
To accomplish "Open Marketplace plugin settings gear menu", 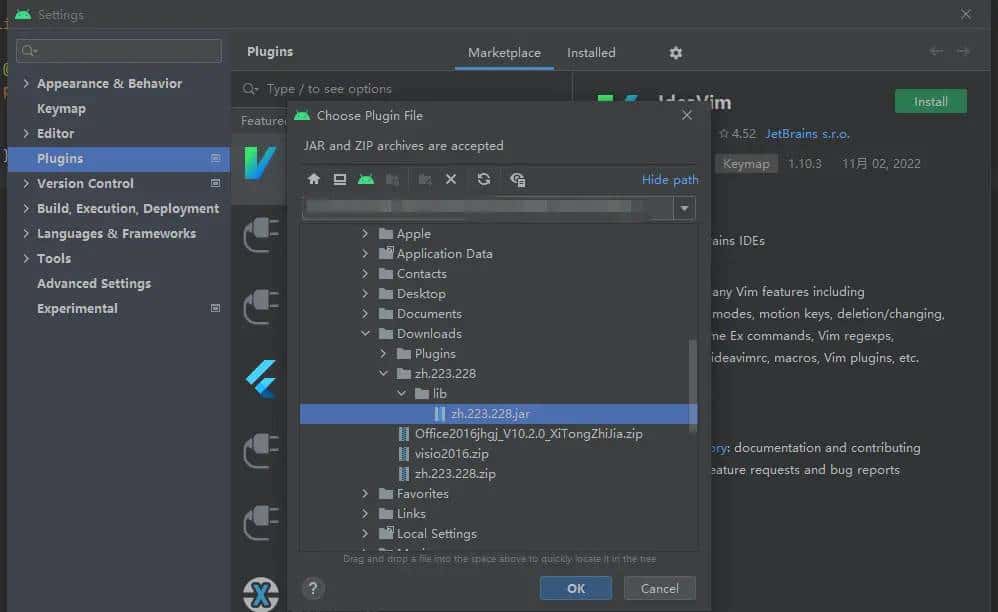I will pos(675,52).
